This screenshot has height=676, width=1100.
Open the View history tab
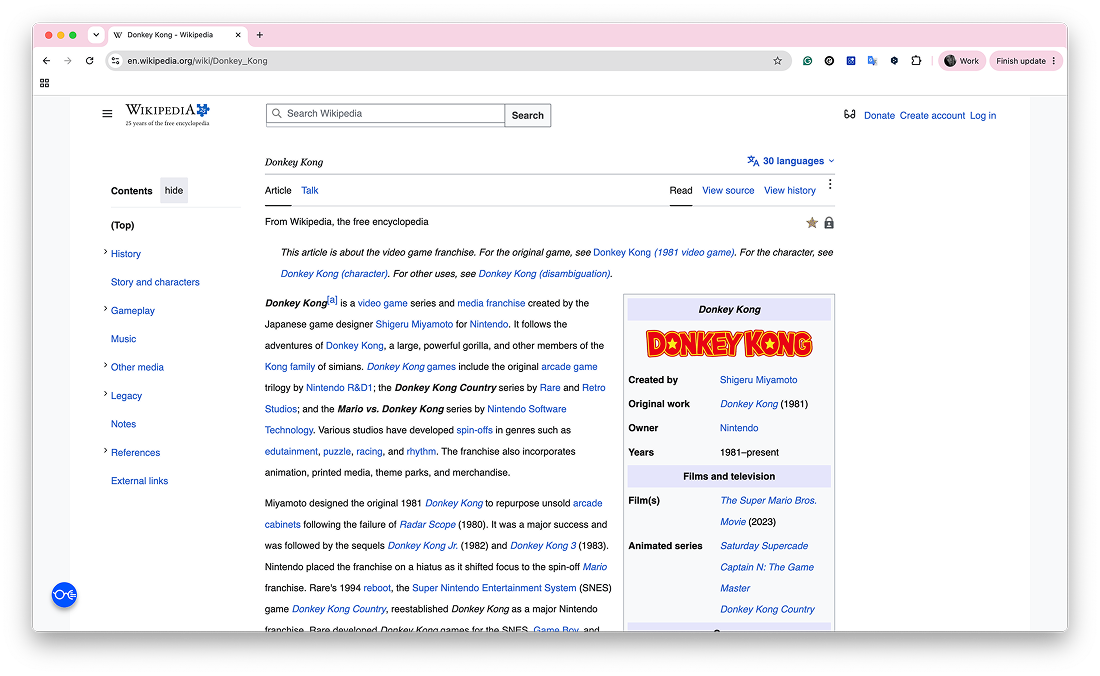pyautogui.click(x=790, y=191)
